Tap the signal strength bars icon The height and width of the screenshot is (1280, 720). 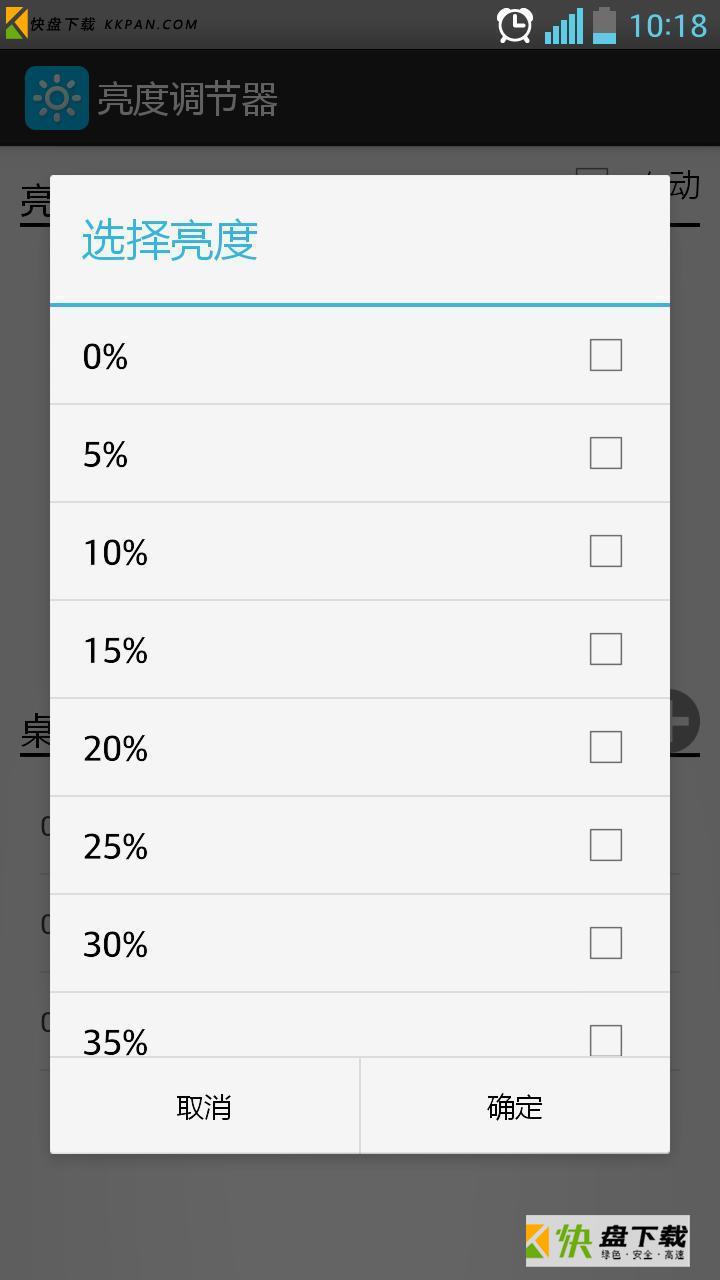point(564,26)
